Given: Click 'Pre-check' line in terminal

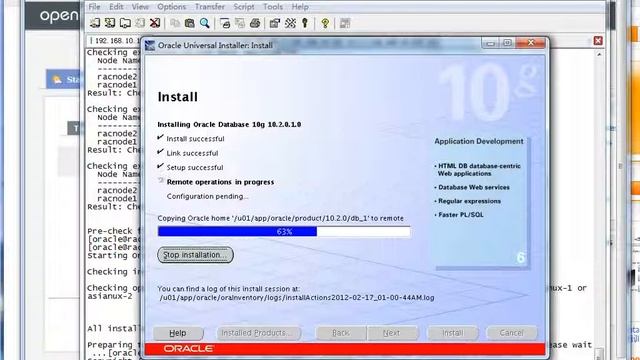Looking at the screenshot, I should tap(113, 231).
